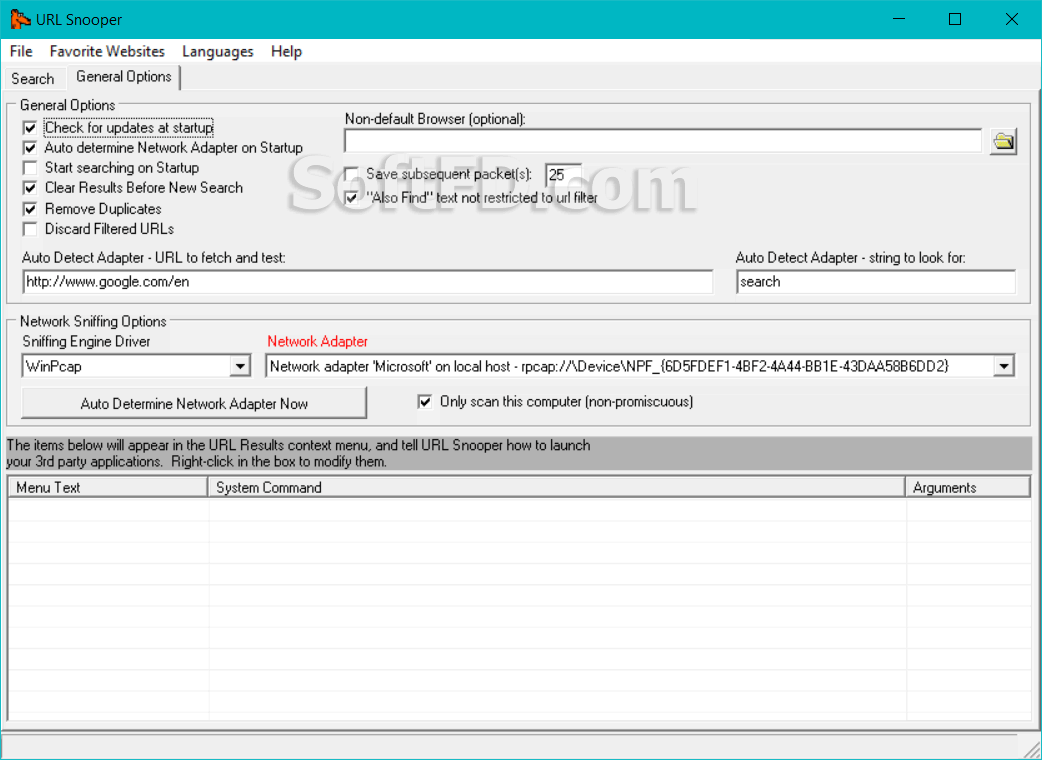1042x760 pixels.
Task: Toggle Auto determine Network Adapter on Startup
Action: point(30,147)
